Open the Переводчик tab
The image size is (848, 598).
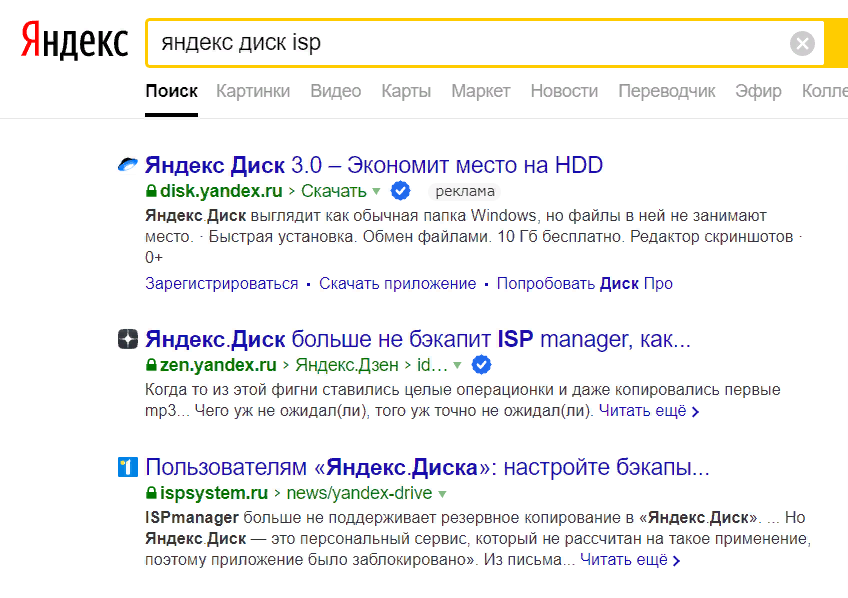pos(667,91)
